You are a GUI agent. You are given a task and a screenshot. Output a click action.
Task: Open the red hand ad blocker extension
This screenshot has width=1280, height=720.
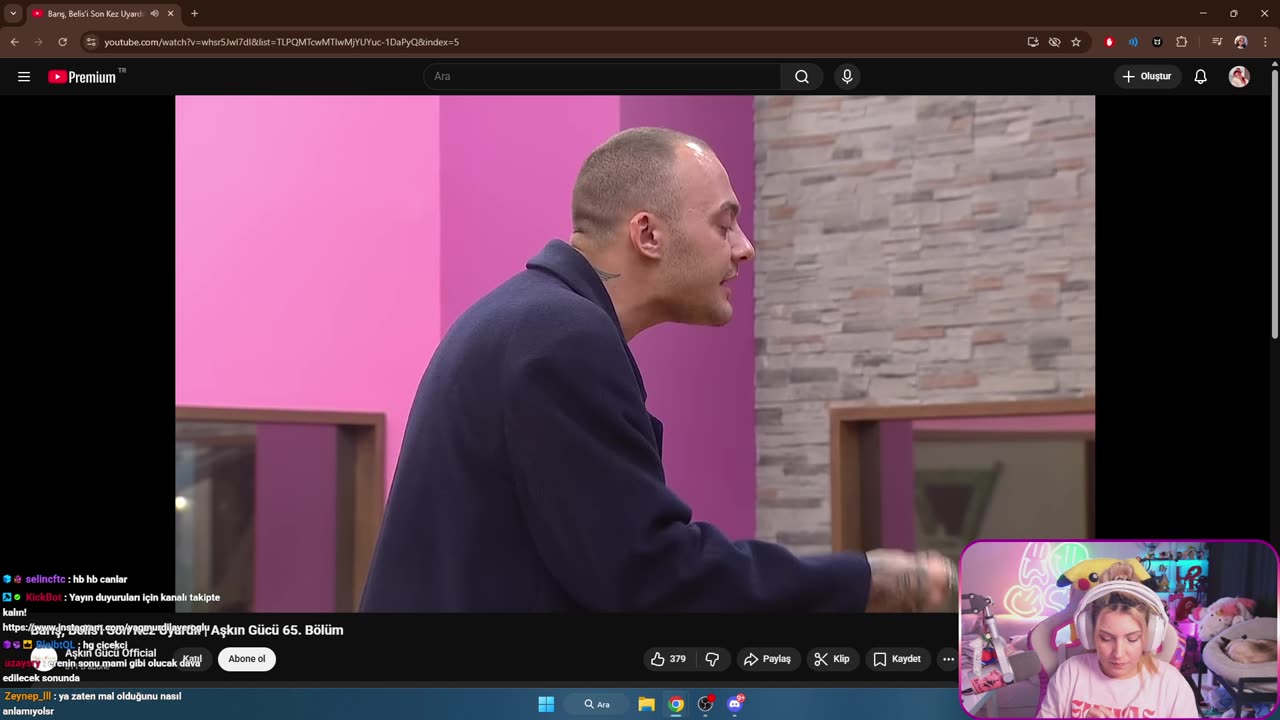(1109, 42)
